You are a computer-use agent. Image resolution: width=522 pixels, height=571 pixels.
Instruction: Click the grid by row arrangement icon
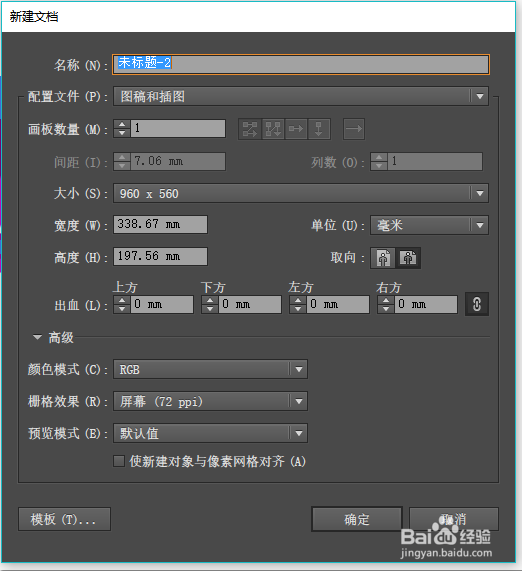250,129
